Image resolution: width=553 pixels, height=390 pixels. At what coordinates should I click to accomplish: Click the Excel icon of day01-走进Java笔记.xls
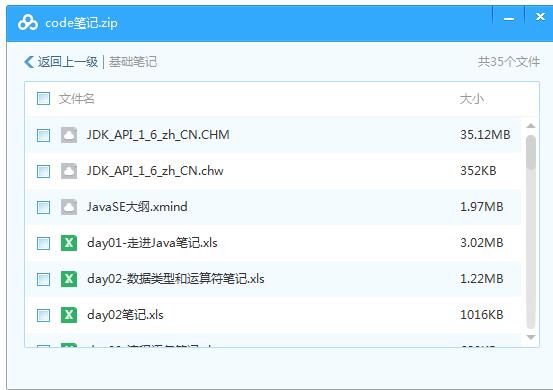69,243
